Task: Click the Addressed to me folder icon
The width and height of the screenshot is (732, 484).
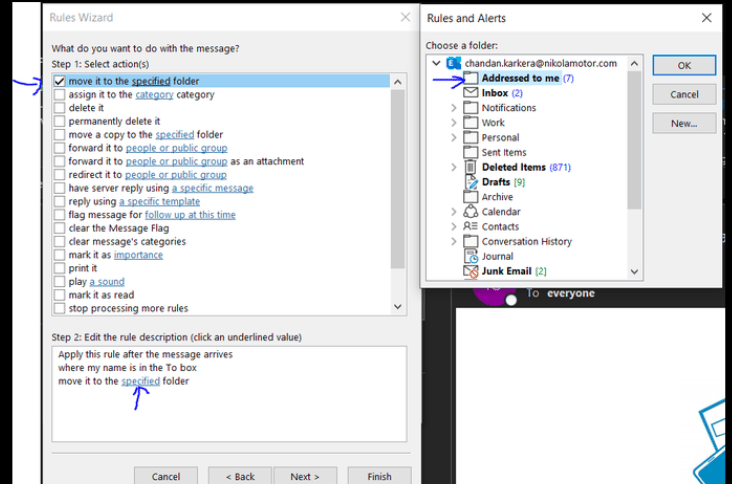Action: click(471, 78)
